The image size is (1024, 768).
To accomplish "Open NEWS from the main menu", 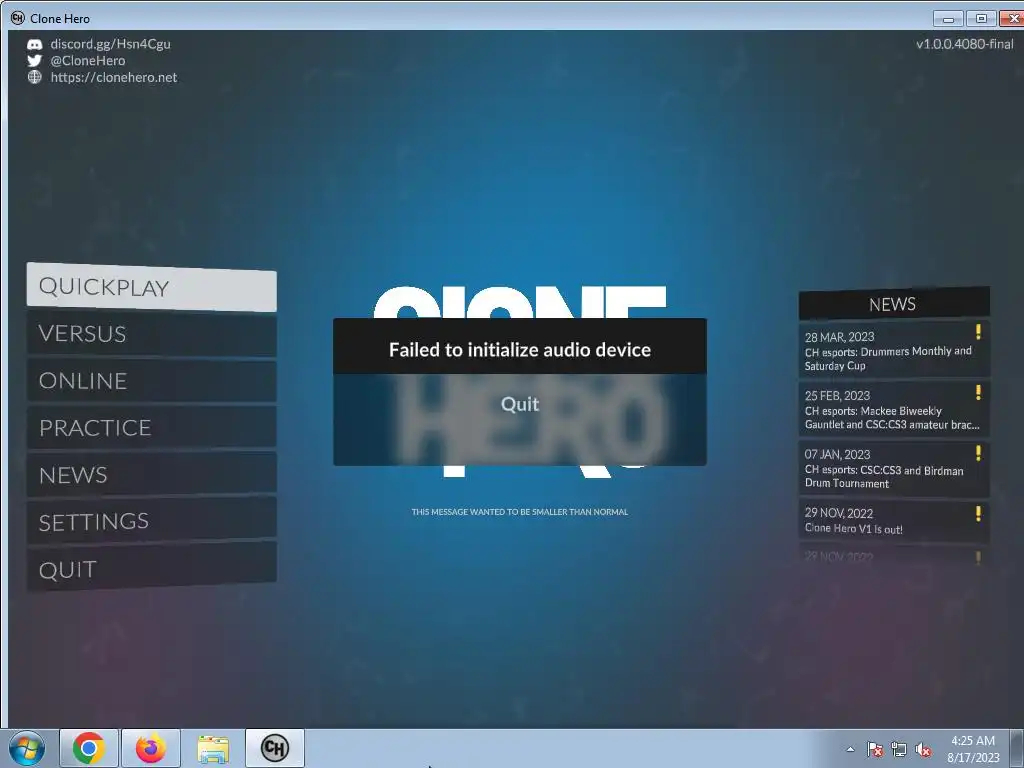I will tap(152, 475).
